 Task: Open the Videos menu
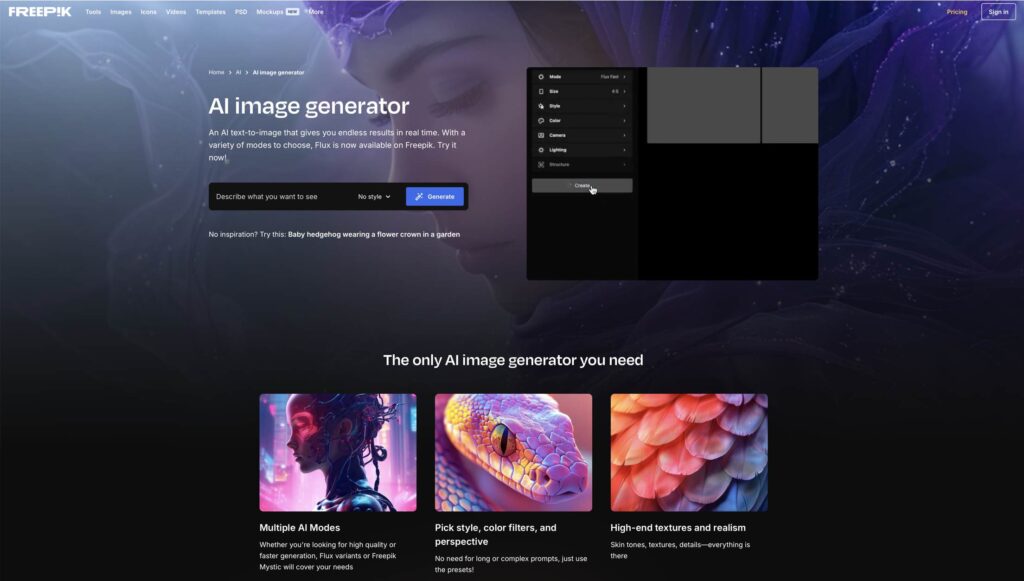(176, 12)
